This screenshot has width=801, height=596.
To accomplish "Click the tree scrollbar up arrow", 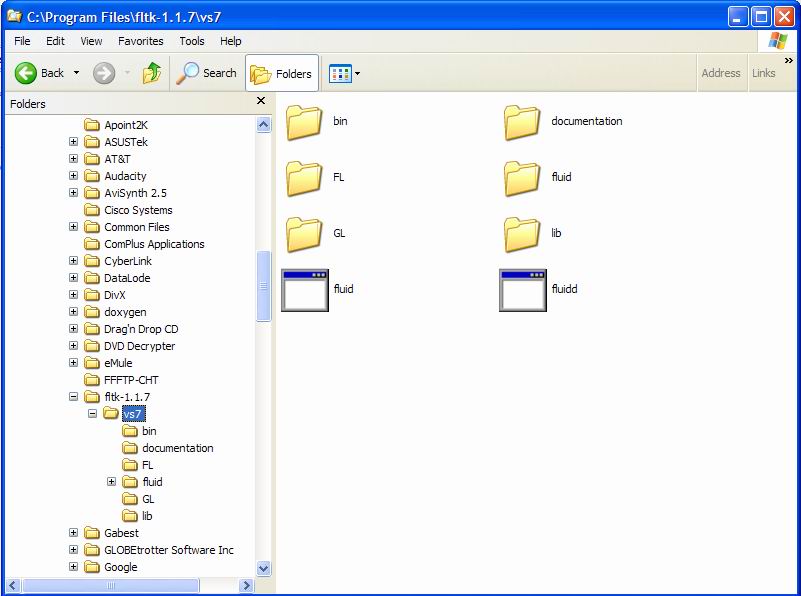I will click(264, 124).
